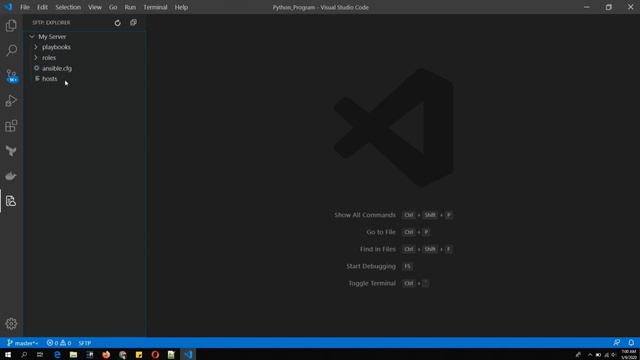Open the Help menu
Viewport: 640px width, 360px height.
[x=181, y=7]
